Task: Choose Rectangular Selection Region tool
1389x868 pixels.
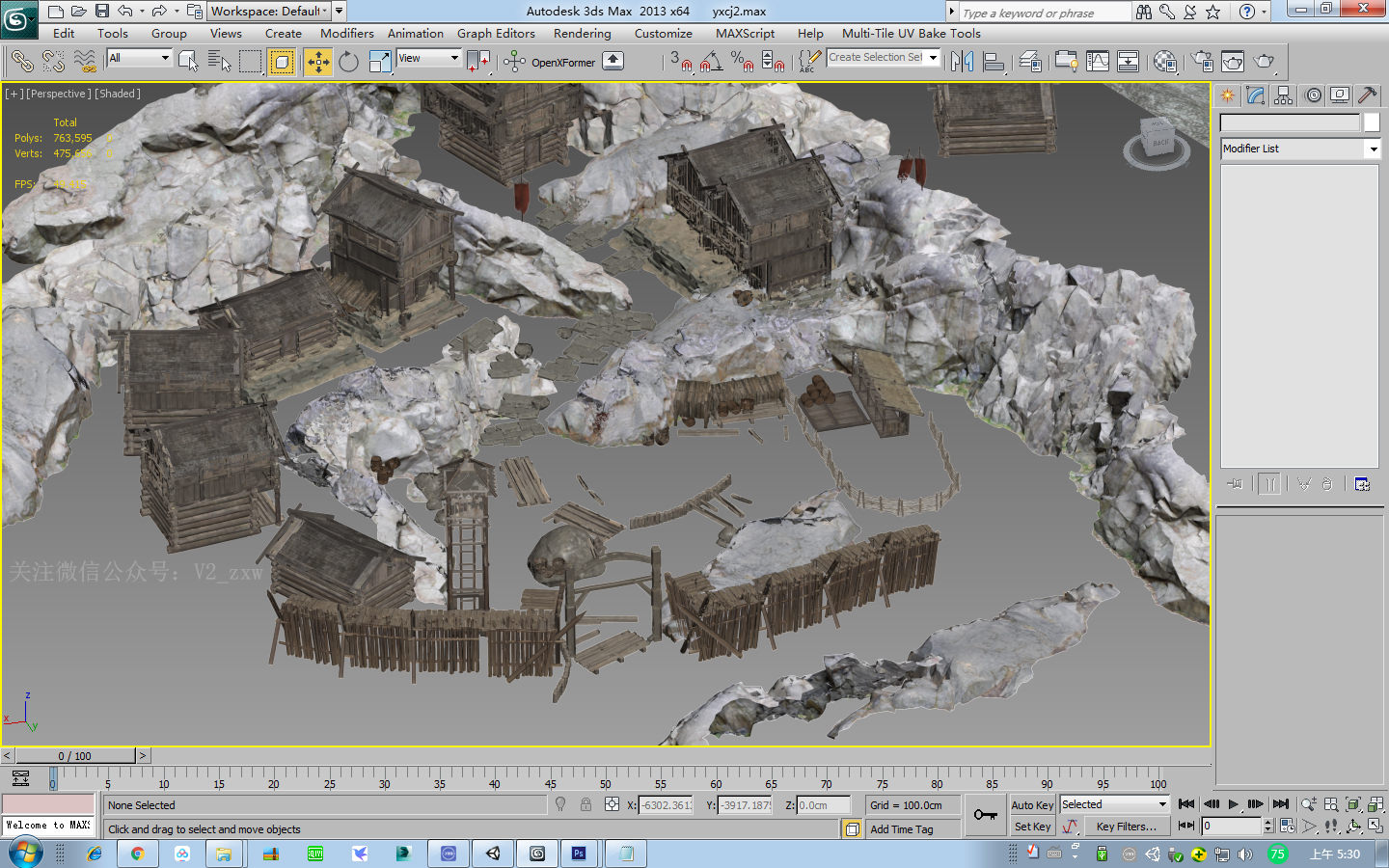Action: [250, 62]
